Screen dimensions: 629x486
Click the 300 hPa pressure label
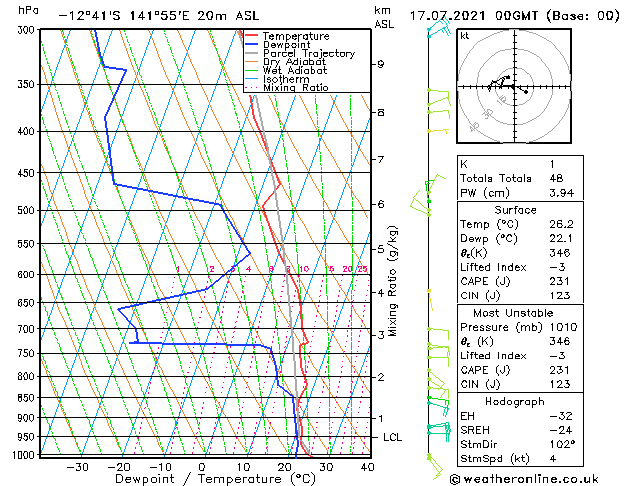pyautogui.click(x=26, y=30)
